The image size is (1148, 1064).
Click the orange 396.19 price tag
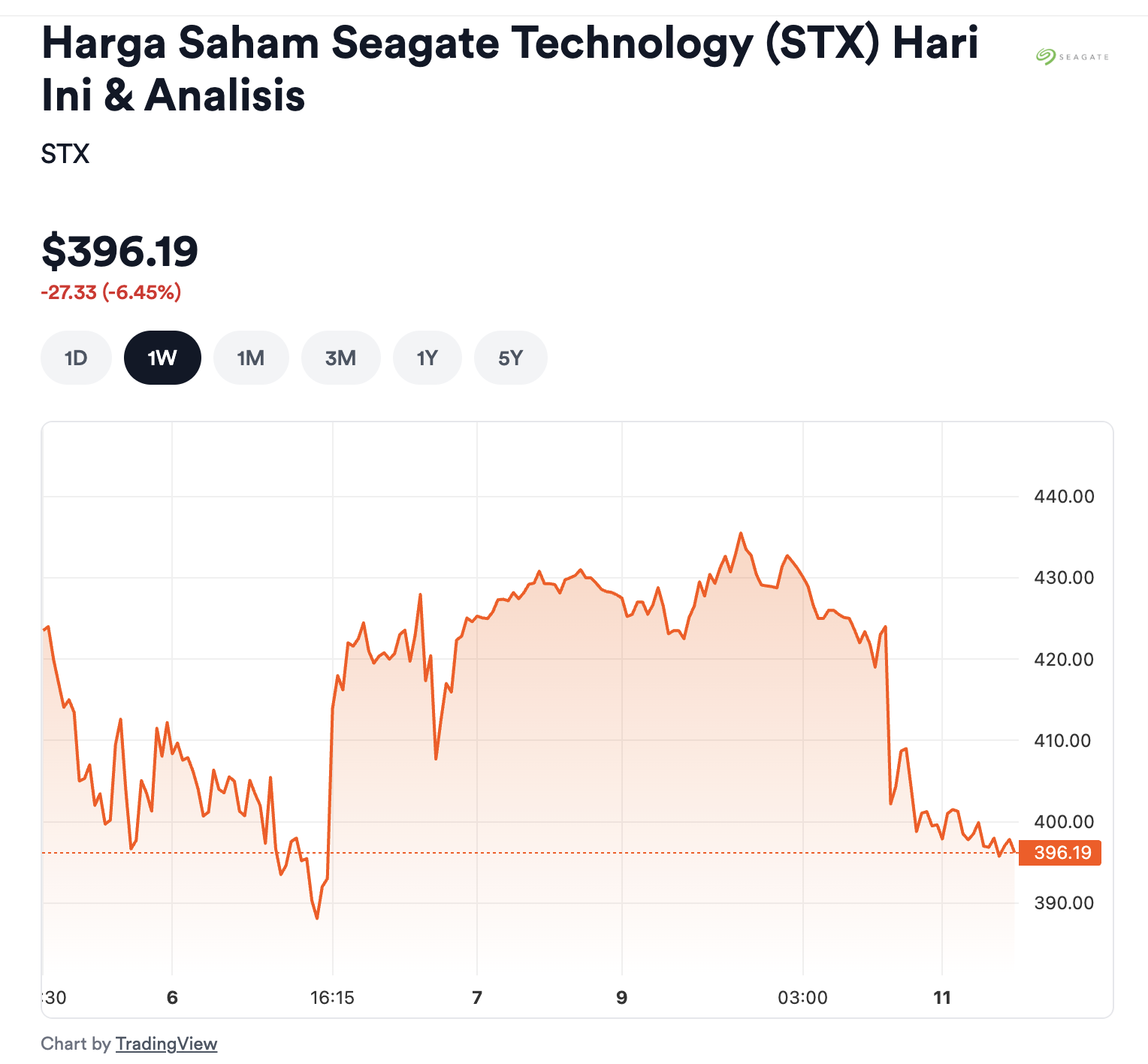[x=1060, y=853]
